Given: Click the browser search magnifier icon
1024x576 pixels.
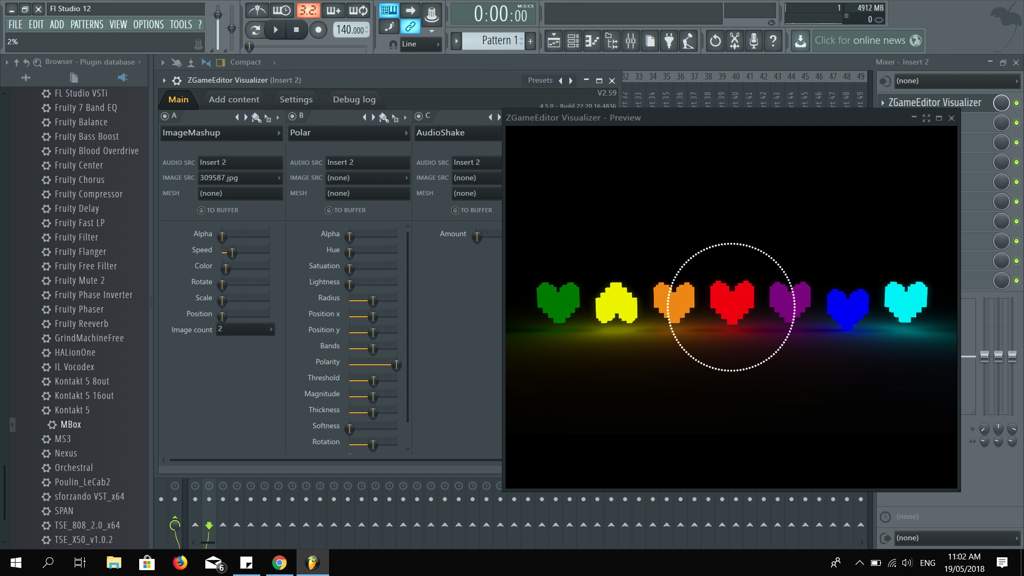Looking at the screenshot, I should [37, 62].
